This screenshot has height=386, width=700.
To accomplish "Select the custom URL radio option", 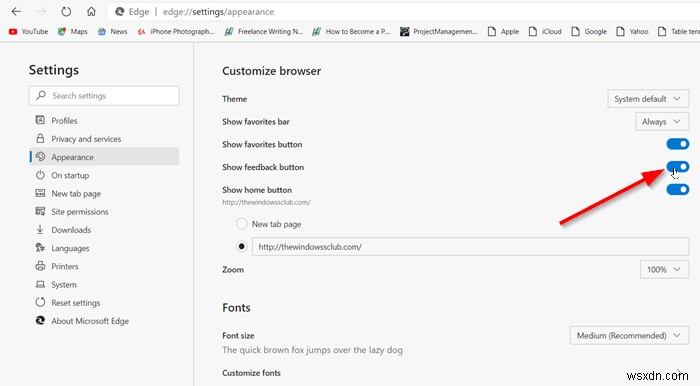I will click(x=242, y=246).
